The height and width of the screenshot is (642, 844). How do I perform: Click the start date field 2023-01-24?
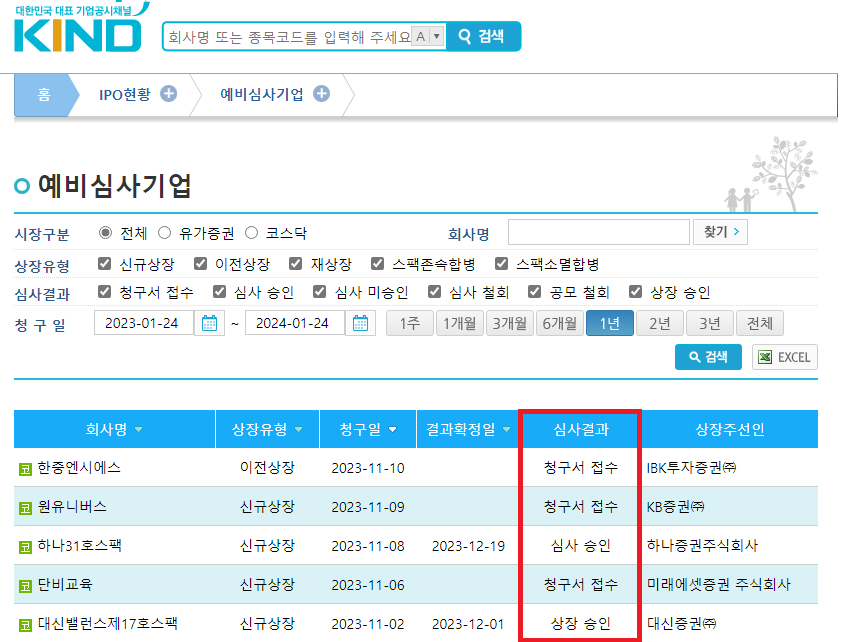click(144, 323)
